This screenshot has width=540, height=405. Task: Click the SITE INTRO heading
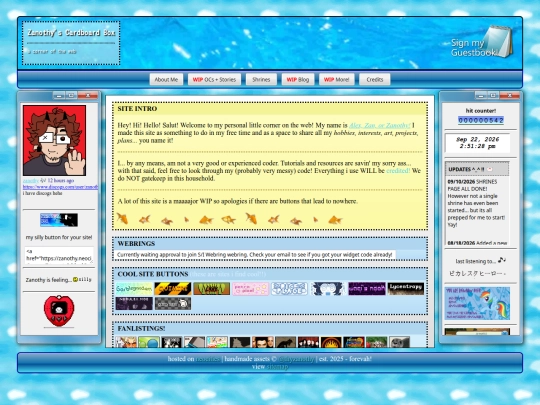coord(137,109)
